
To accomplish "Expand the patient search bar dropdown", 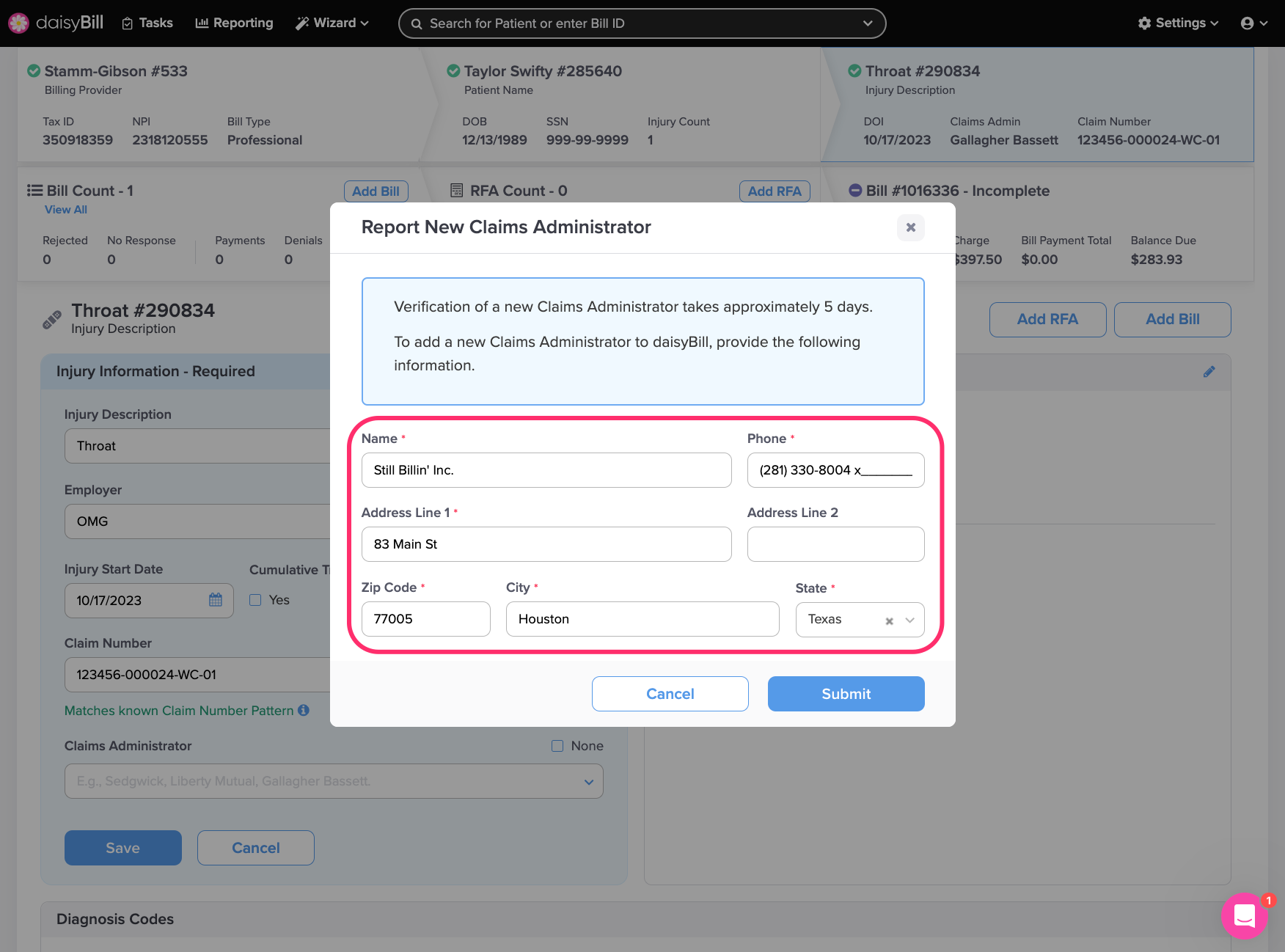I will (x=868, y=23).
